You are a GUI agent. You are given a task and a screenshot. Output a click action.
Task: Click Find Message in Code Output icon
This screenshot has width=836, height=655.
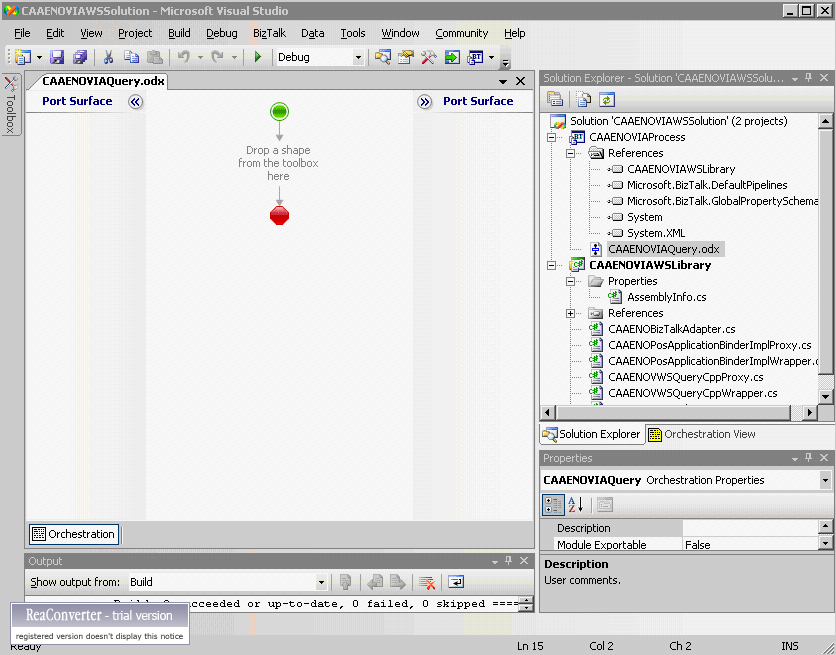(345, 582)
